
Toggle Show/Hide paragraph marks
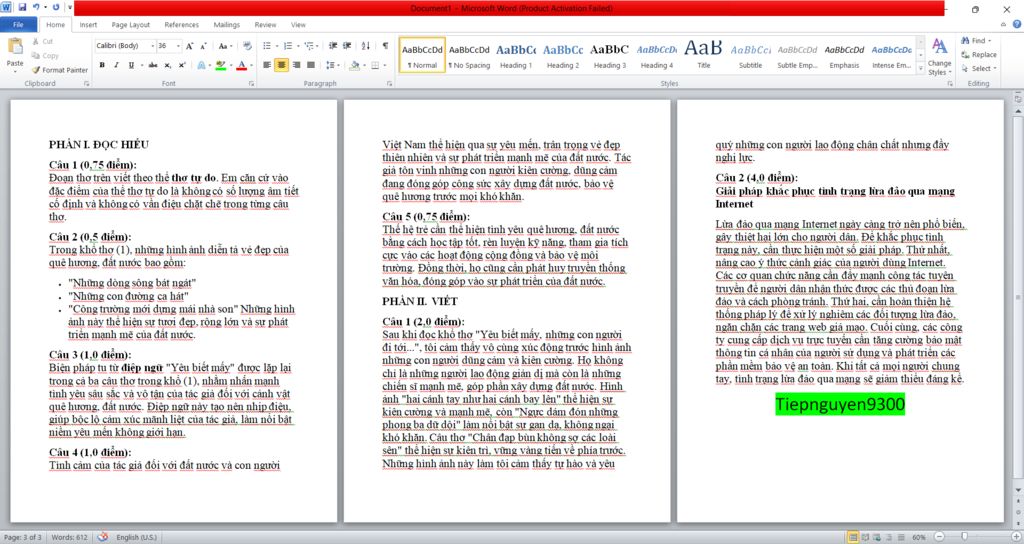pos(385,46)
